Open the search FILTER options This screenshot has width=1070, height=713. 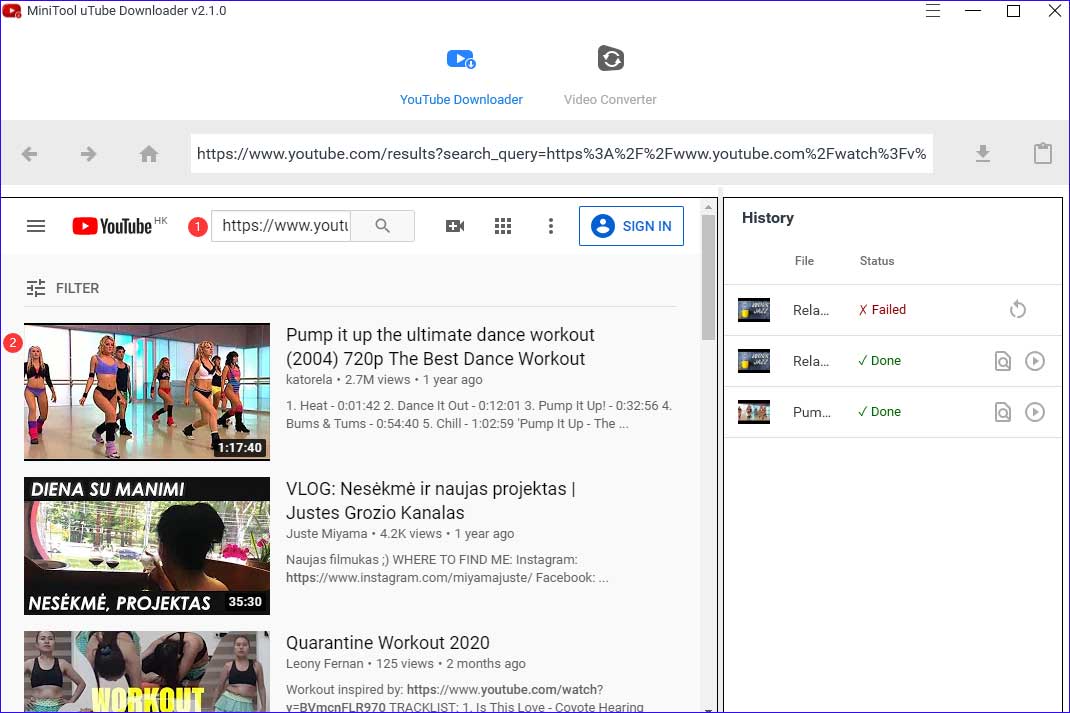pyautogui.click(x=63, y=288)
